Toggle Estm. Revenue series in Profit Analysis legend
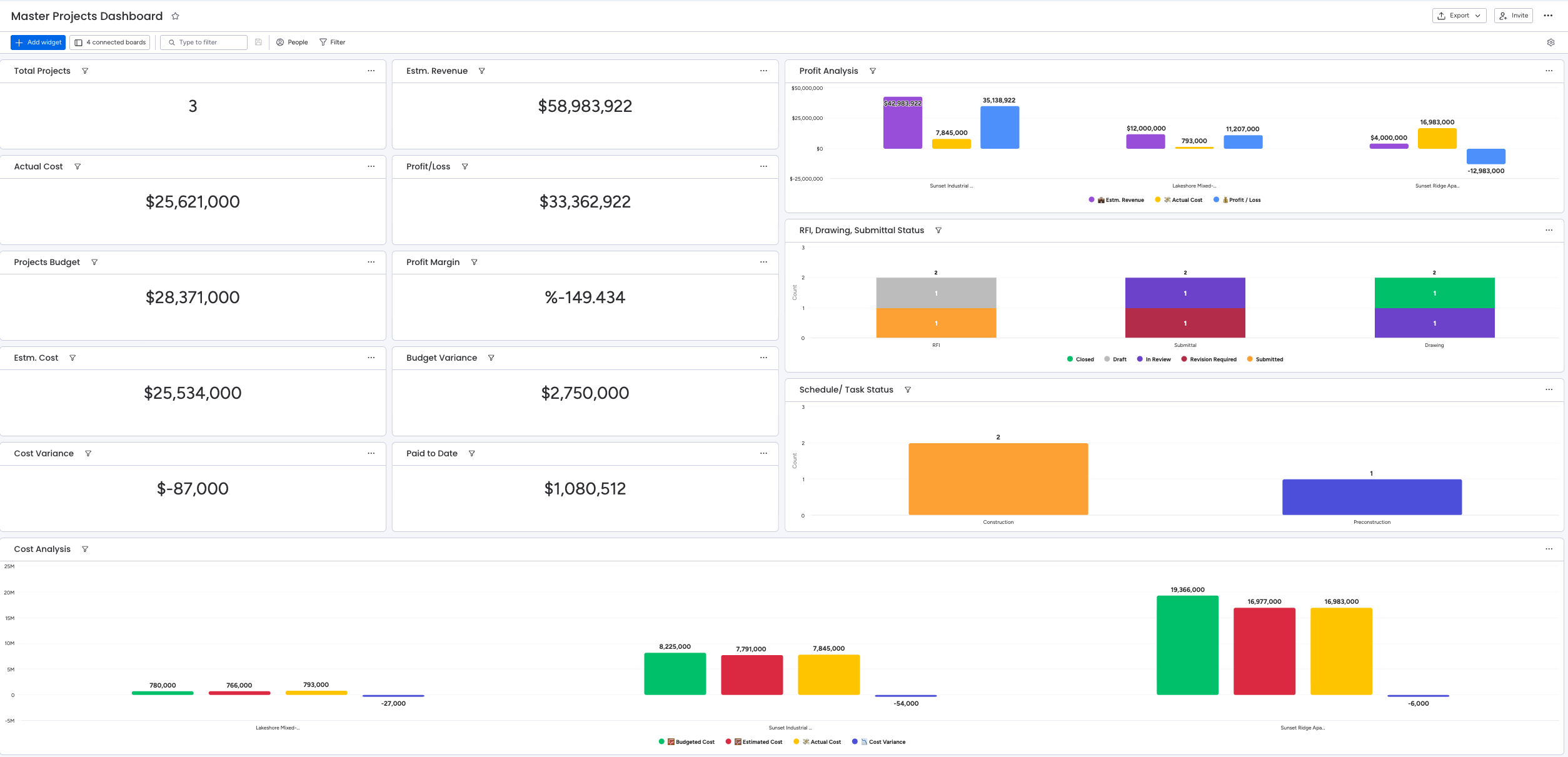This screenshot has height=757, width=1568. [1123, 200]
